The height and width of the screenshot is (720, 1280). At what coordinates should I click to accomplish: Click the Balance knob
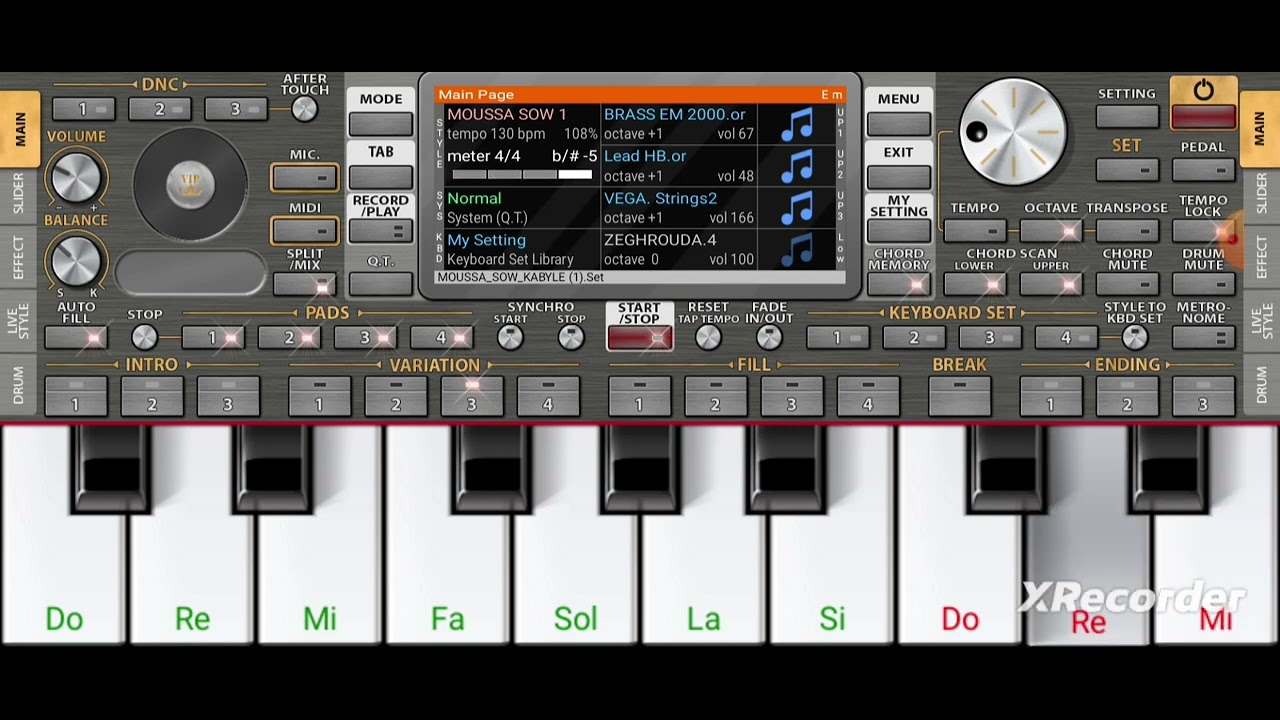[75, 262]
